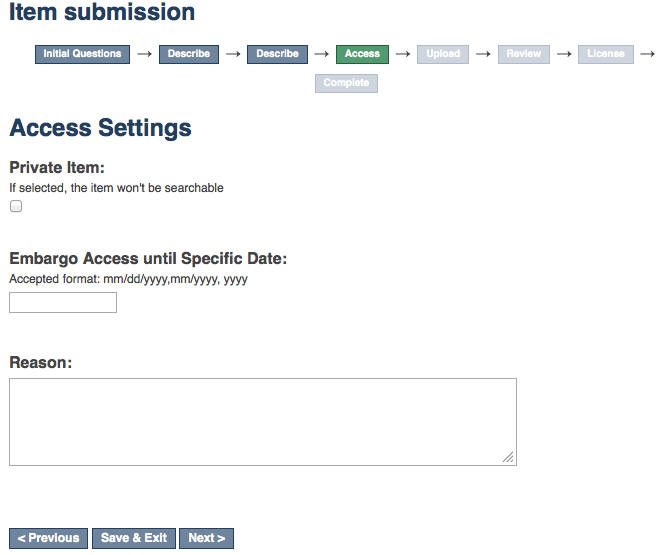Grab the Reason box resize handle
The width and height of the screenshot is (662, 555).
pyautogui.click(x=508, y=457)
